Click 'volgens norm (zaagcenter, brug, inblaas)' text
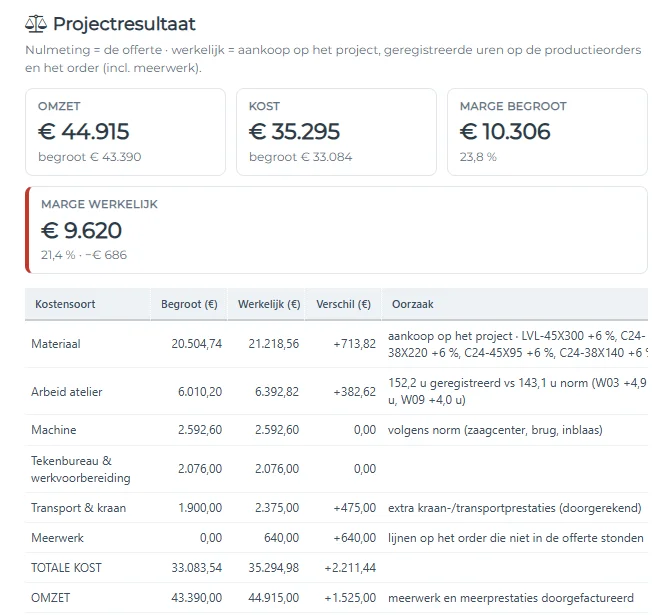 495,430
